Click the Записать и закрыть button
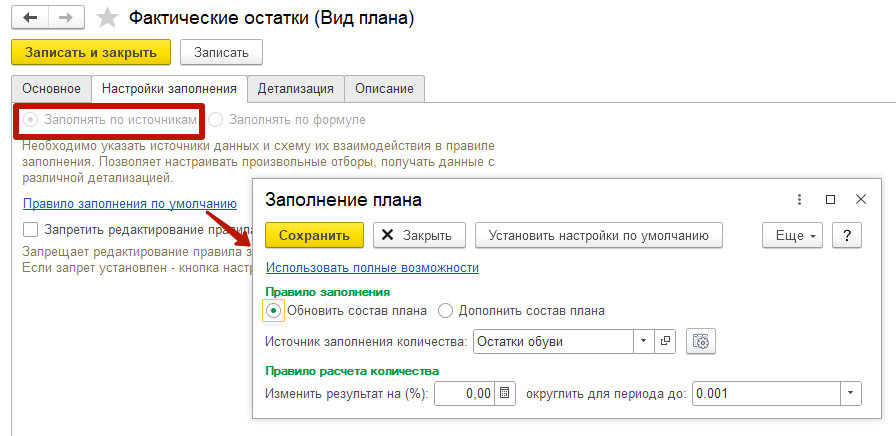Screen dimensions: 896x436 click(91, 53)
